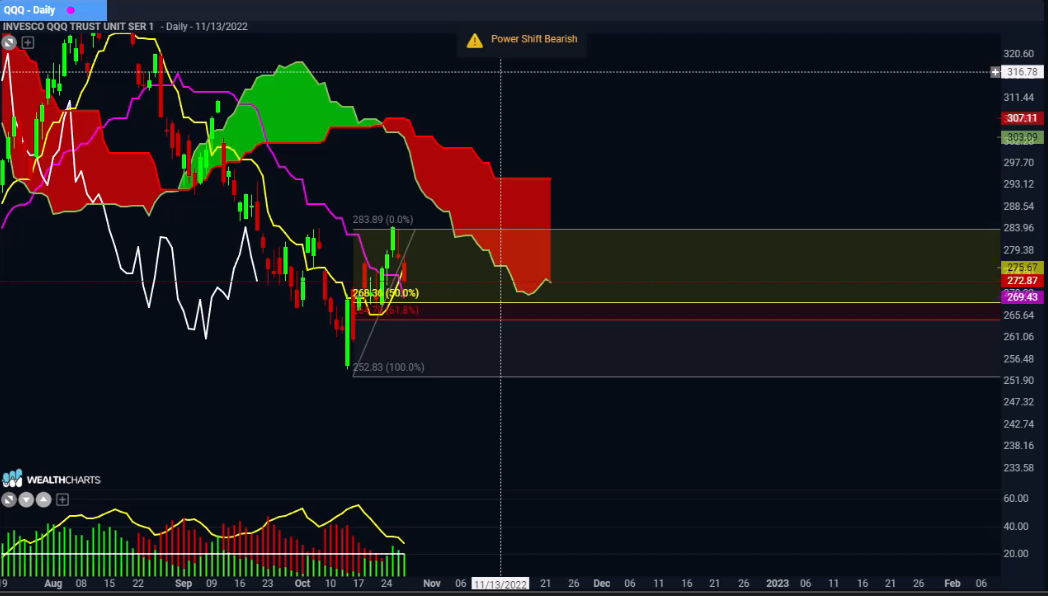The image size is (1048, 596).
Task: Select Fibonacci label 252.83 (100.0%)
Action: 388,367
